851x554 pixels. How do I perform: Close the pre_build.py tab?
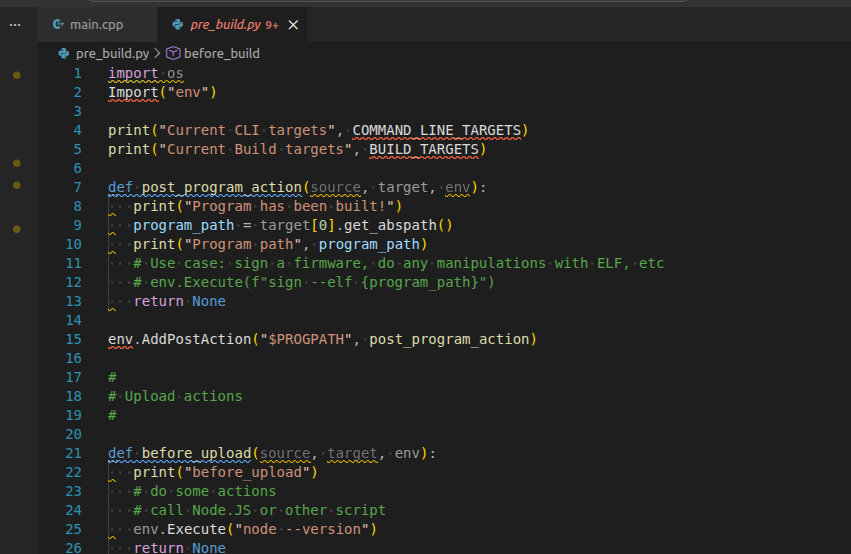(x=292, y=25)
